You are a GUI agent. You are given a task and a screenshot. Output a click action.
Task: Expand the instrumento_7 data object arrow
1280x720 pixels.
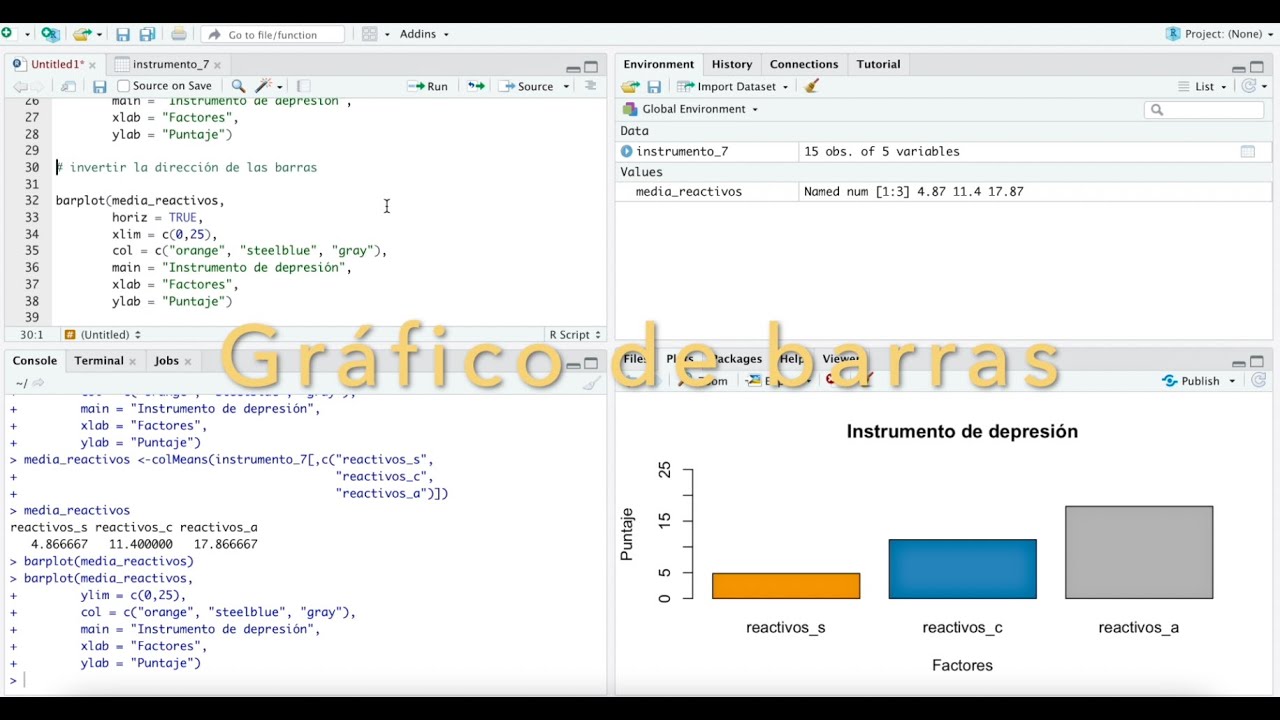point(627,152)
